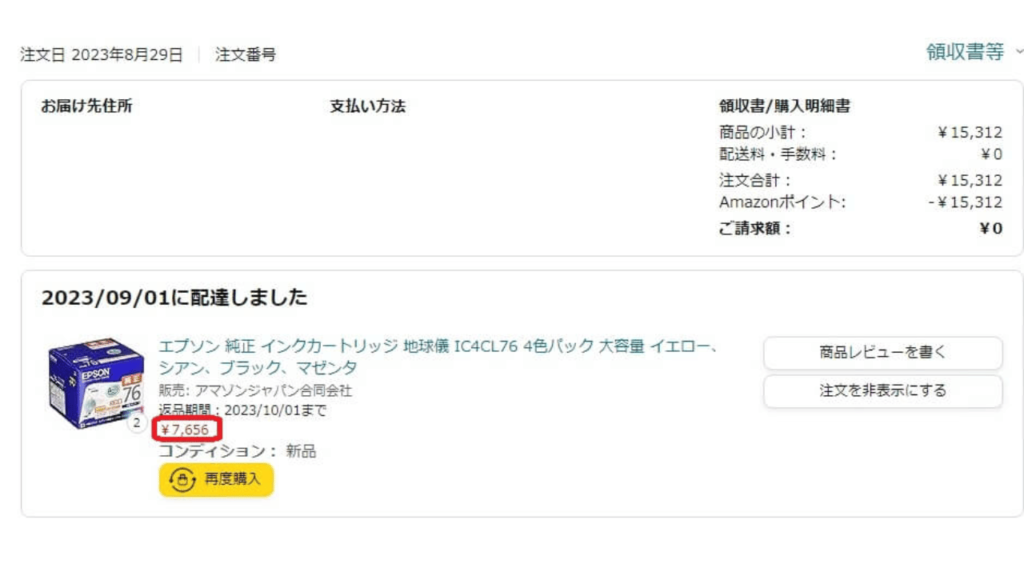Click the ご請求額 total line
The width and height of the screenshot is (1024, 576).
click(861, 229)
